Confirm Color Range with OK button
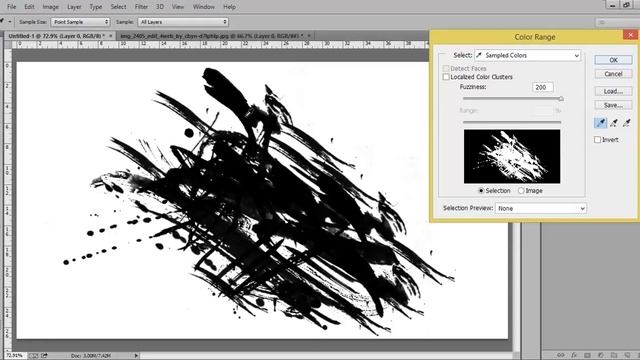The height and width of the screenshot is (360, 640). click(x=613, y=60)
